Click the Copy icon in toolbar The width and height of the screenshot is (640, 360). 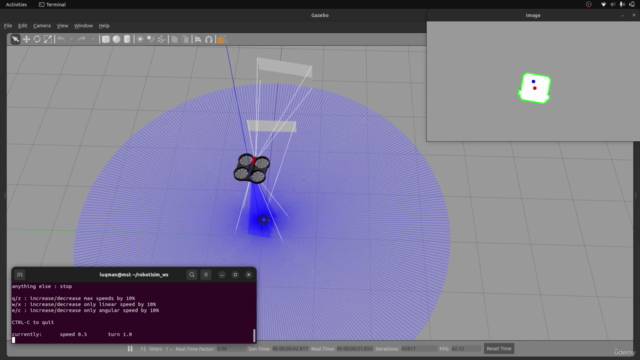174,39
